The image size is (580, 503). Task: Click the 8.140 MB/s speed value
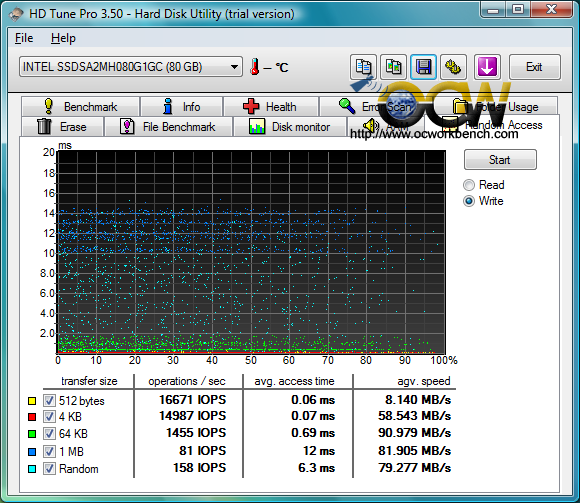click(x=418, y=400)
